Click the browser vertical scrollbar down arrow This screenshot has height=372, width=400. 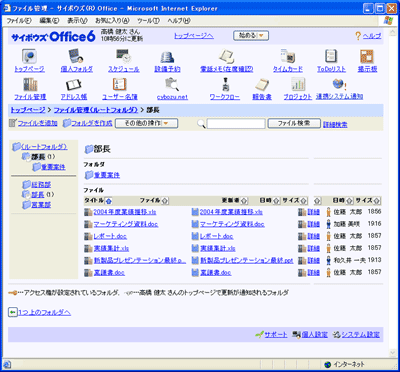click(x=392, y=353)
